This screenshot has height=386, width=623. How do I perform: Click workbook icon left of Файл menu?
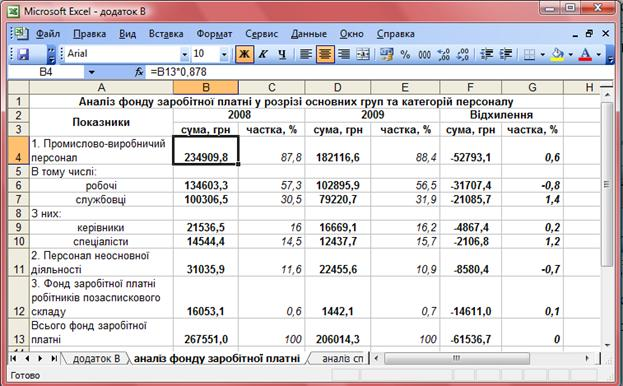tap(21, 34)
